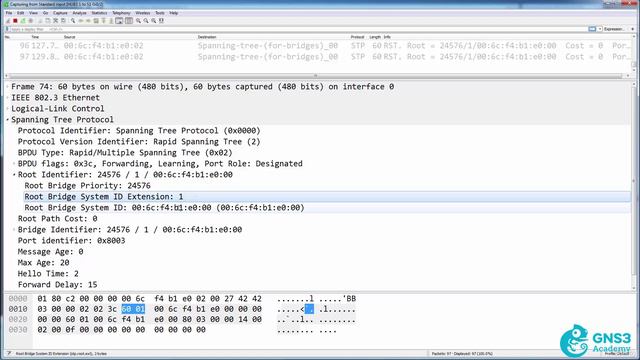The width and height of the screenshot is (640, 360).
Task: Save this capture file icon
Action: [48, 20]
